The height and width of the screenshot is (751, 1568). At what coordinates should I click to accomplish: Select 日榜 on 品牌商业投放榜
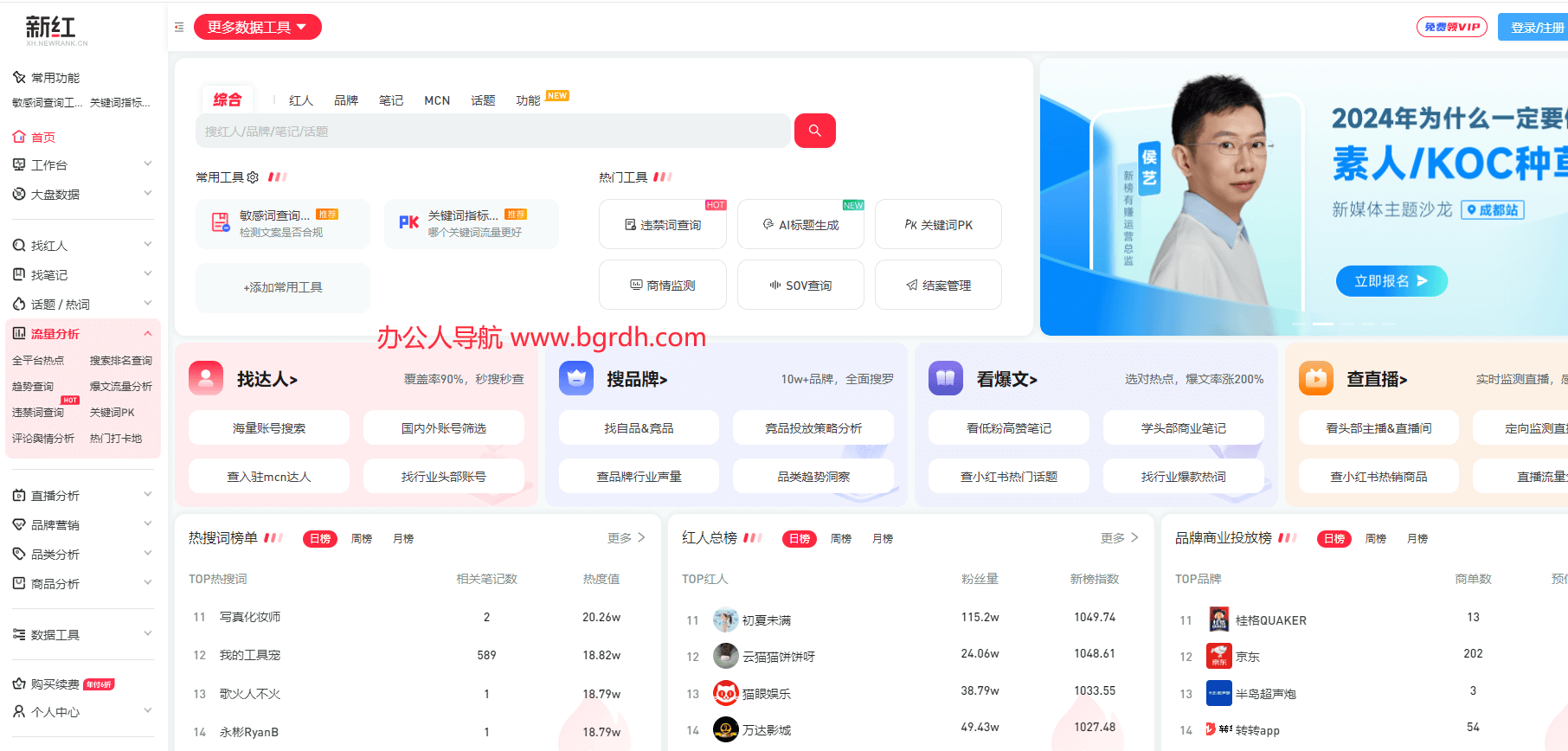point(1333,539)
